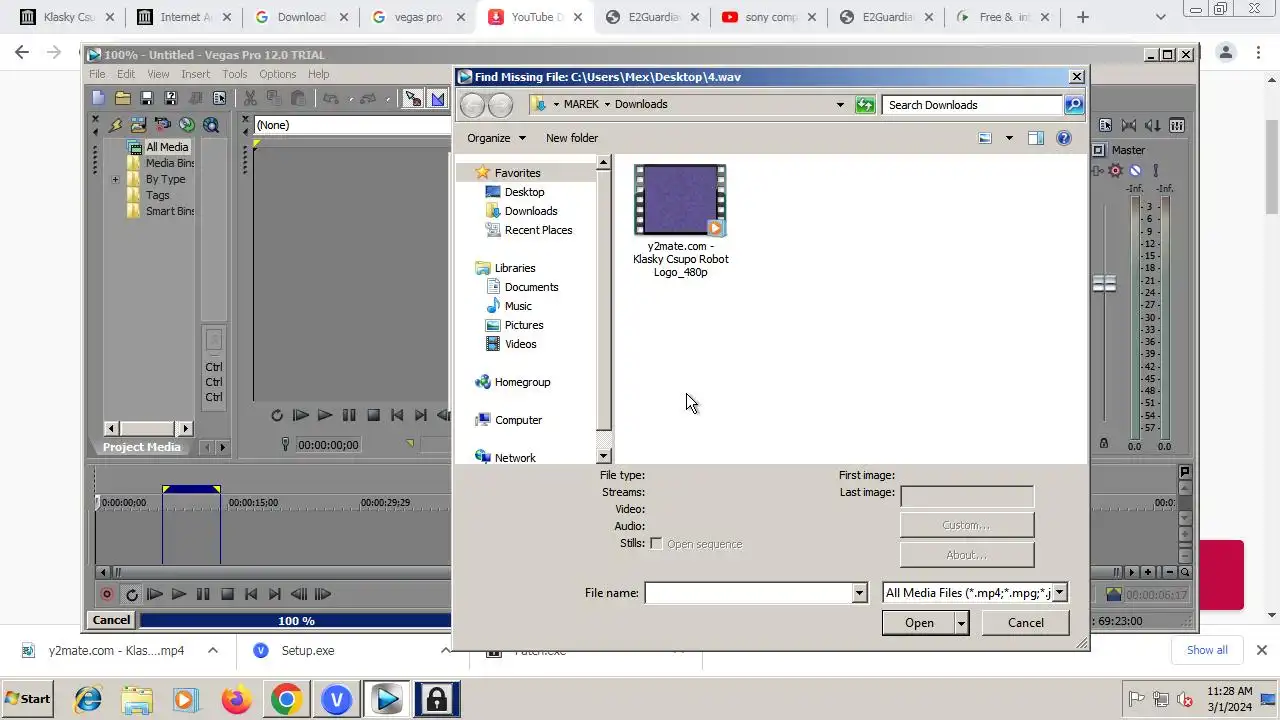Click Get Media from Web icon
Viewport: 1280px width, 720px height.
(x=210, y=125)
